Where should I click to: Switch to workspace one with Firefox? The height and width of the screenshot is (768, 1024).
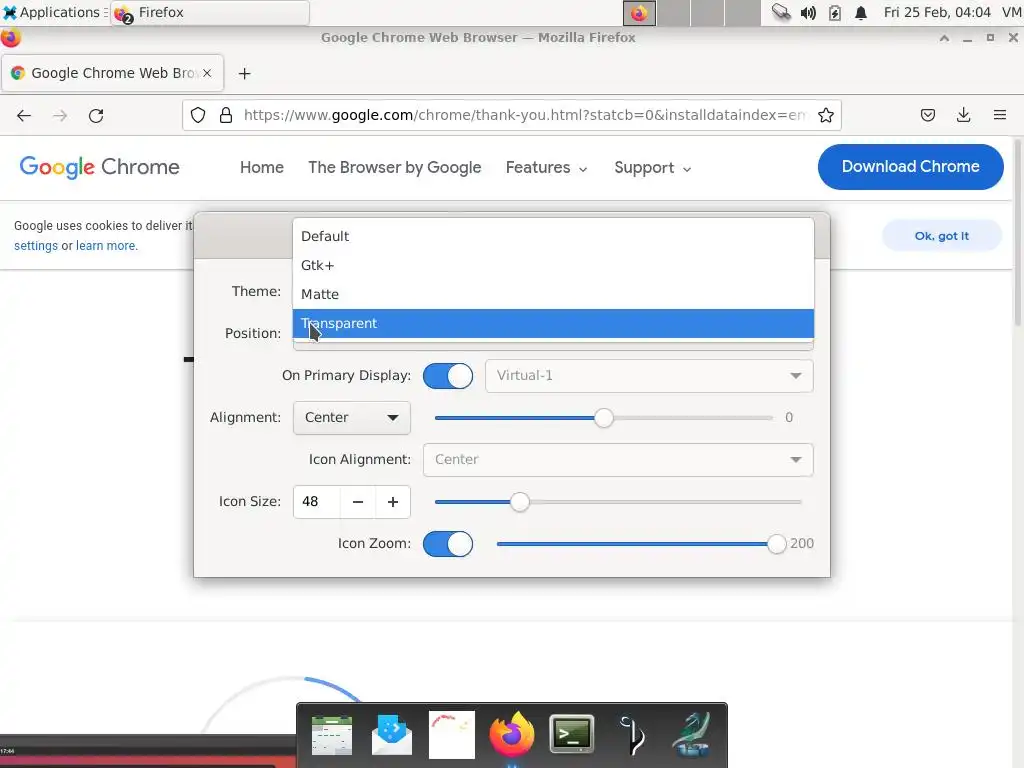[639, 12]
